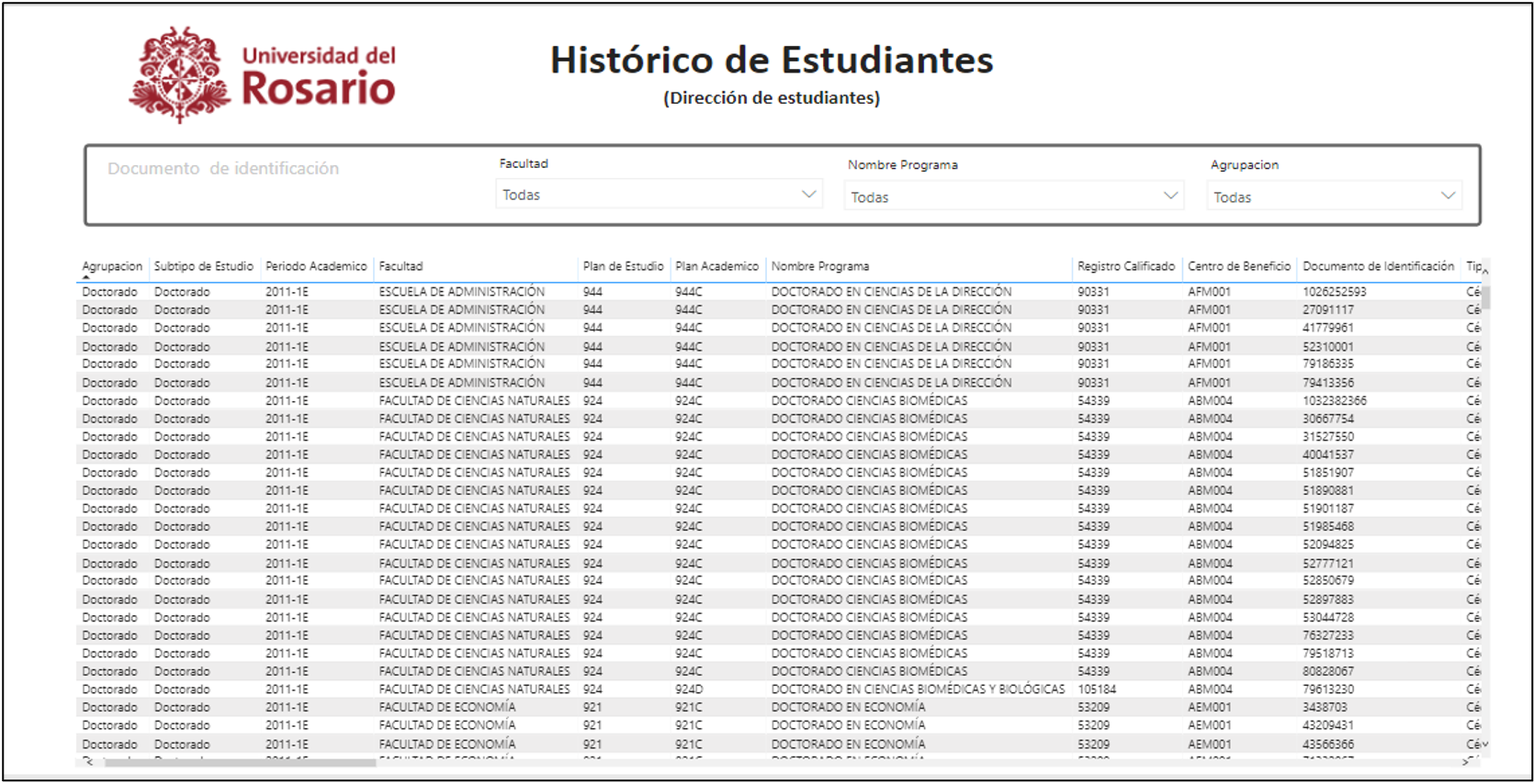
Task: Click the table's vertical scroll up arrow
Action: (x=1484, y=271)
